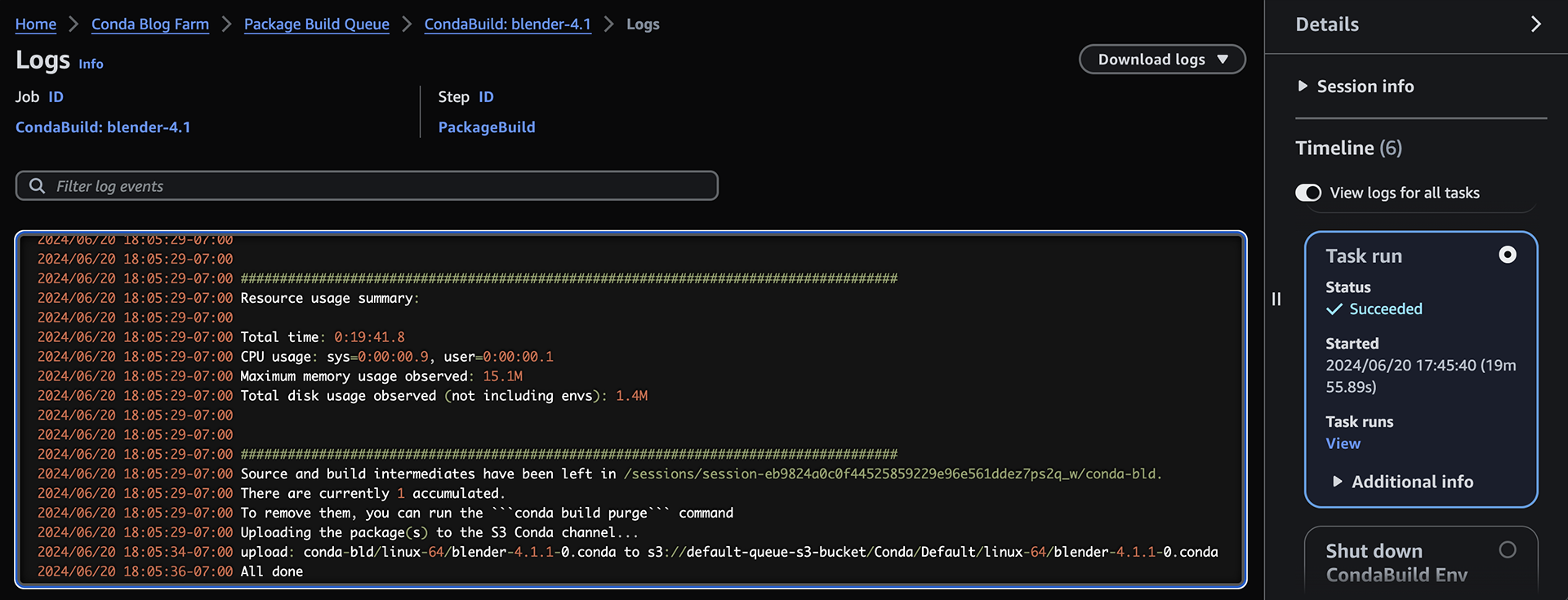Click the Download logs dropdown arrow
Screen dimensions: 1568x600
click(x=1223, y=60)
